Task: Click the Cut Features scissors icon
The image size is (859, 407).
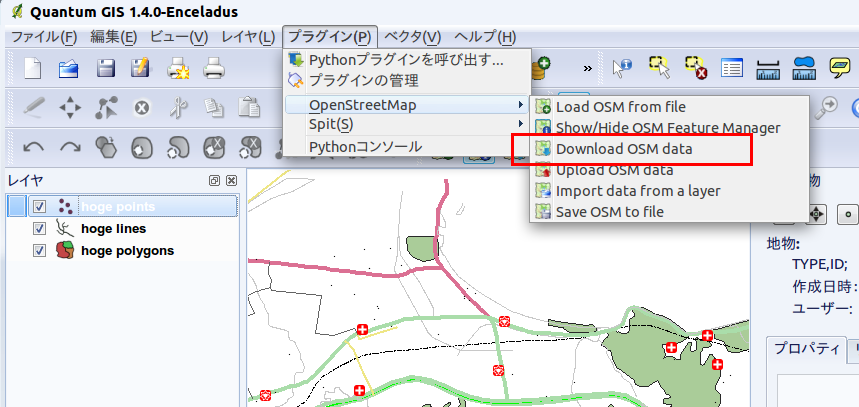Action: (177, 107)
